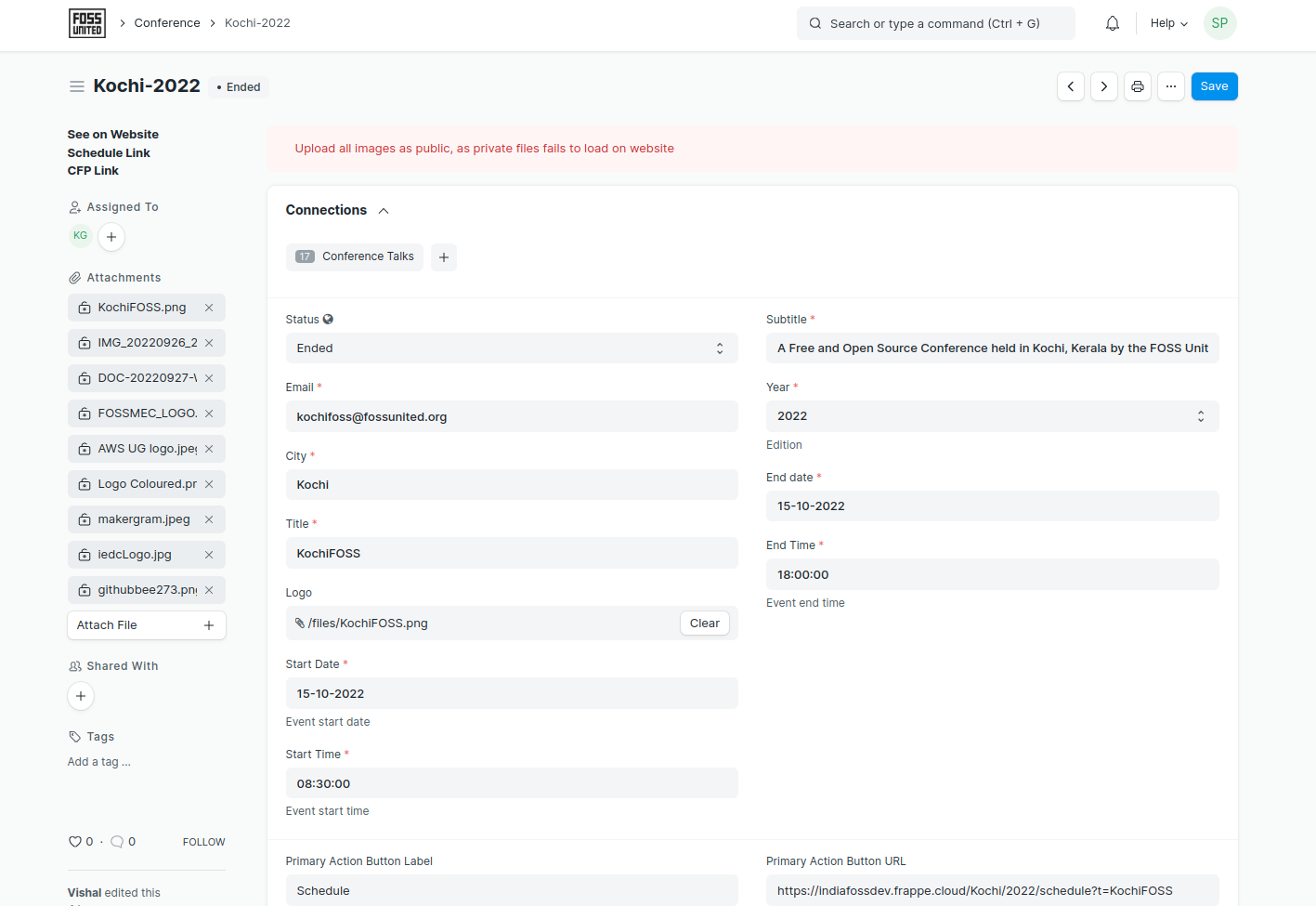
Task: Open the SP user avatar menu
Action: point(1219,23)
